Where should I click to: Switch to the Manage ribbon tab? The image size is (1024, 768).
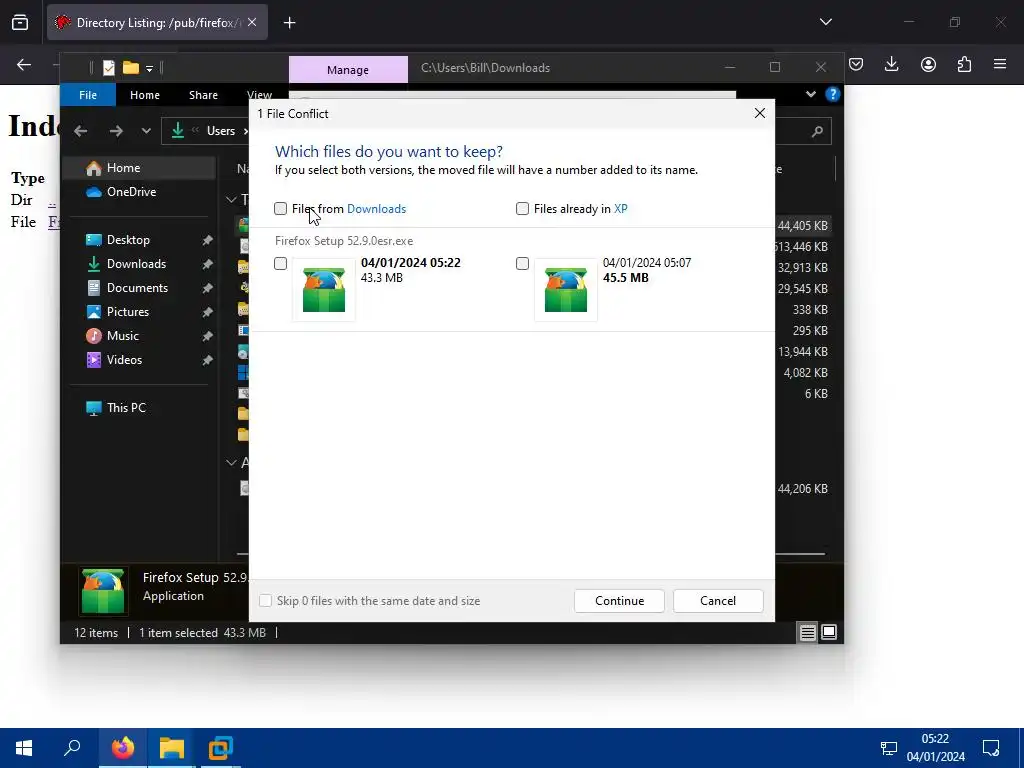[348, 70]
